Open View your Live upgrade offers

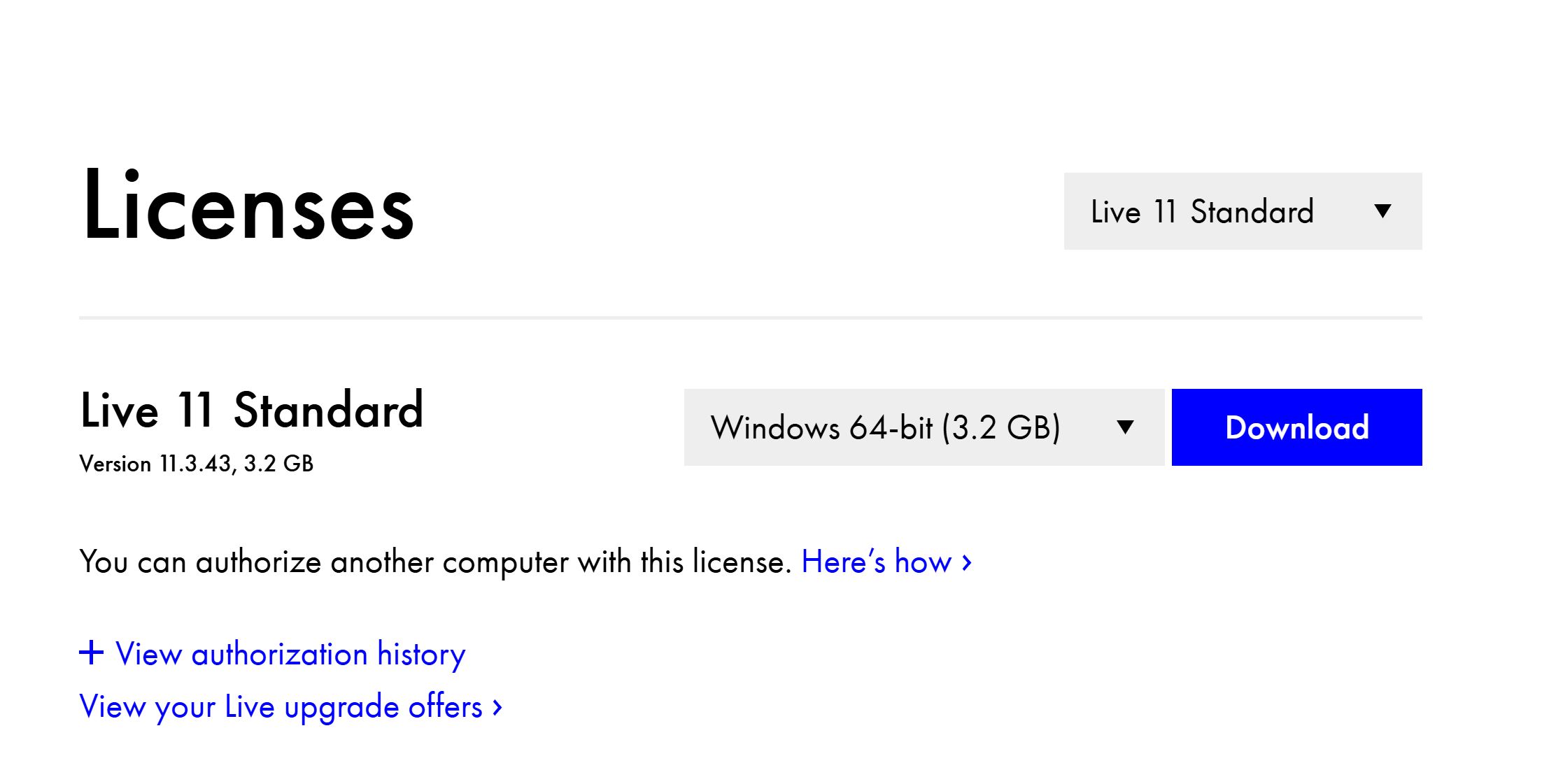tap(281, 707)
